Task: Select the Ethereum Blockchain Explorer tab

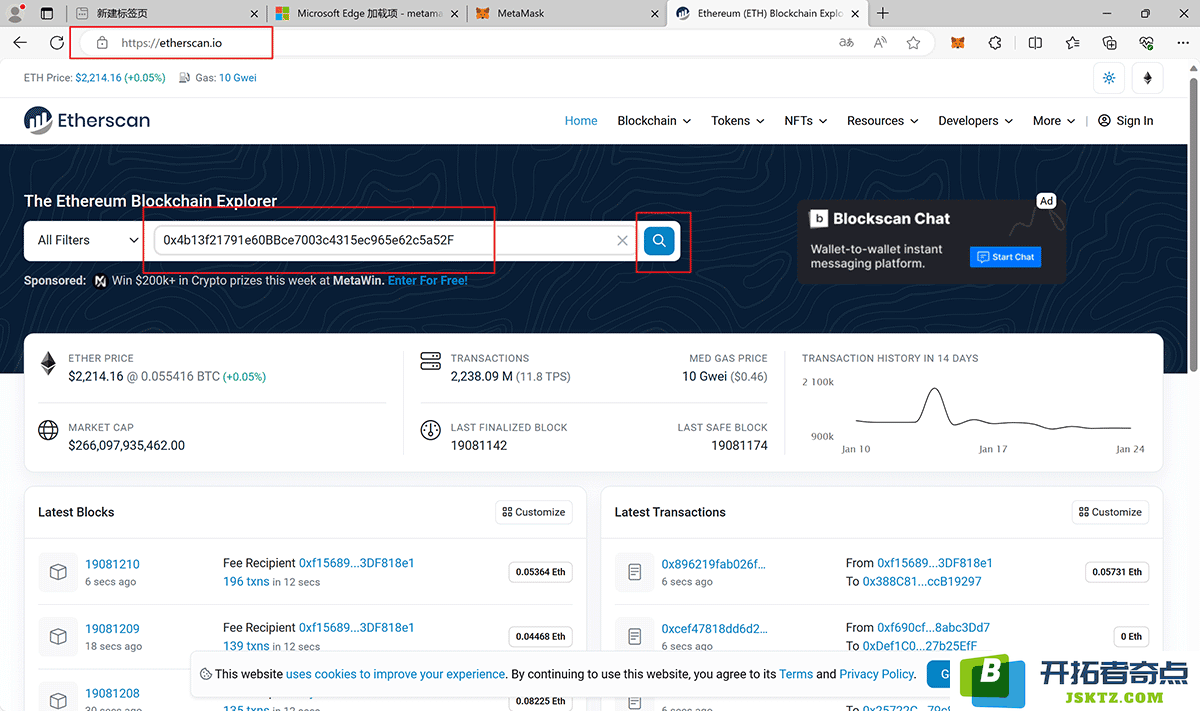Action: click(x=767, y=14)
